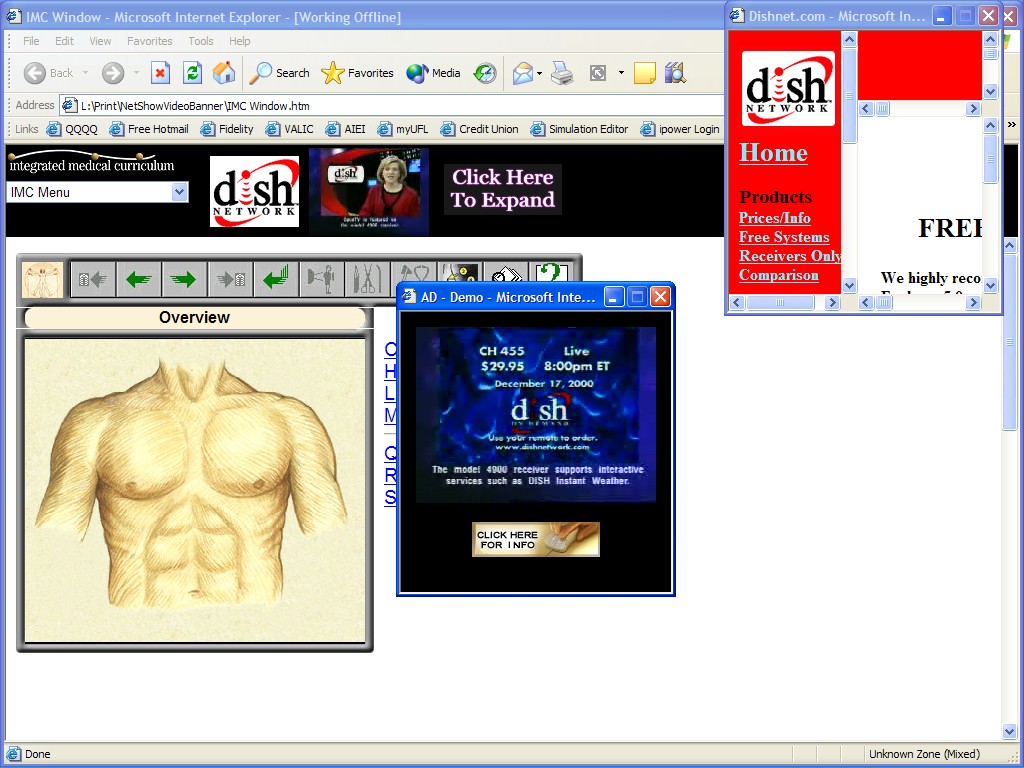Click the surgical instruments scissors icon
Viewport: 1024px width, 768px height.
tap(367, 280)
